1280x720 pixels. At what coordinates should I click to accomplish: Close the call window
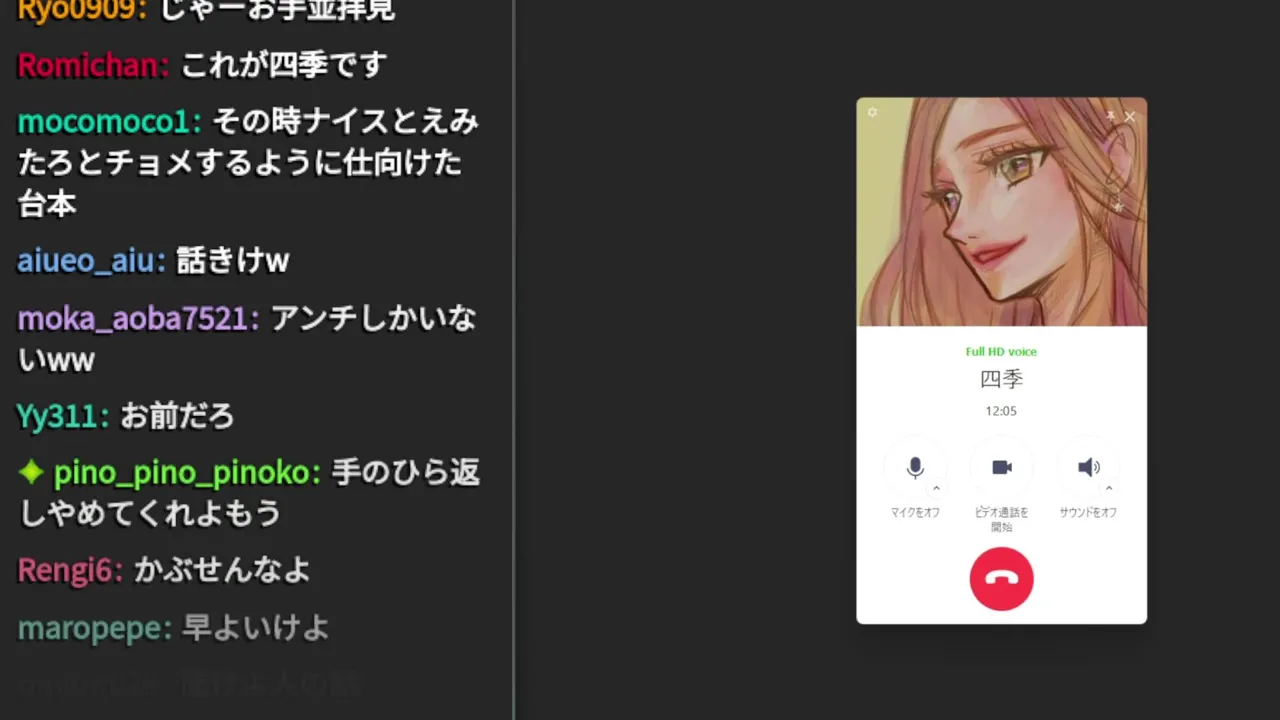pos(1130,116)
